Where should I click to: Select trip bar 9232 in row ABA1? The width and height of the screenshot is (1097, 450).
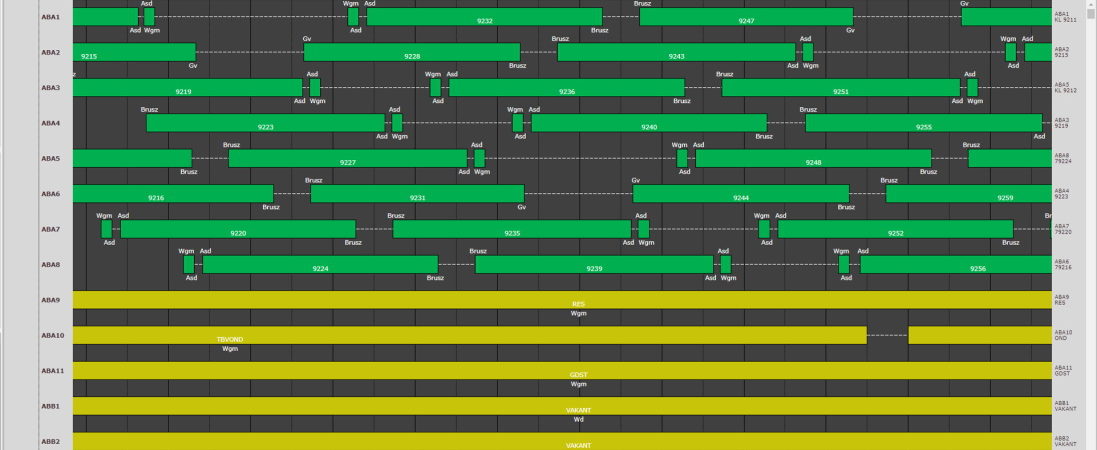click(x=484, y=17)
